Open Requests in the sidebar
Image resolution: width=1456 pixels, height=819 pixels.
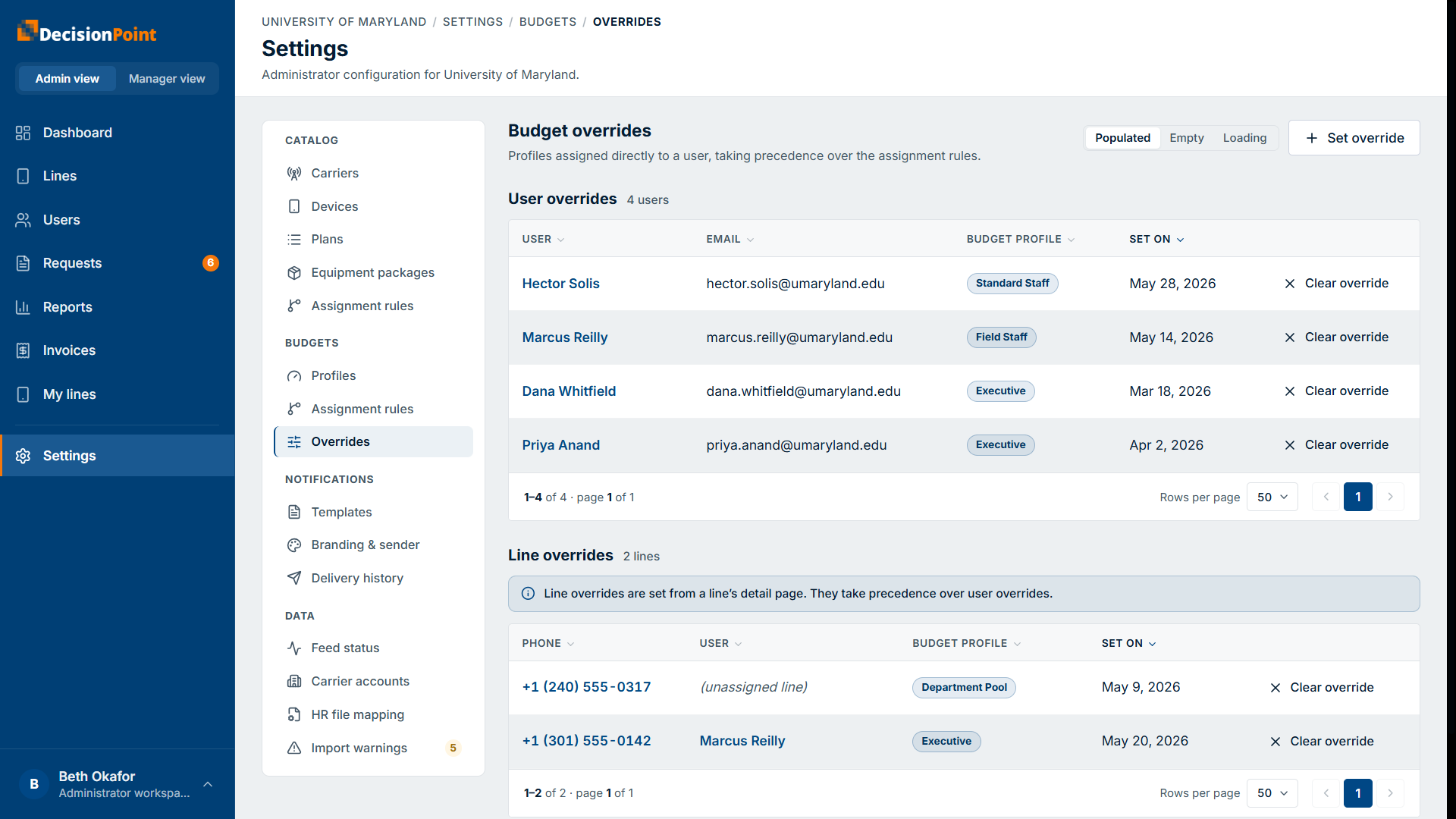118,263
